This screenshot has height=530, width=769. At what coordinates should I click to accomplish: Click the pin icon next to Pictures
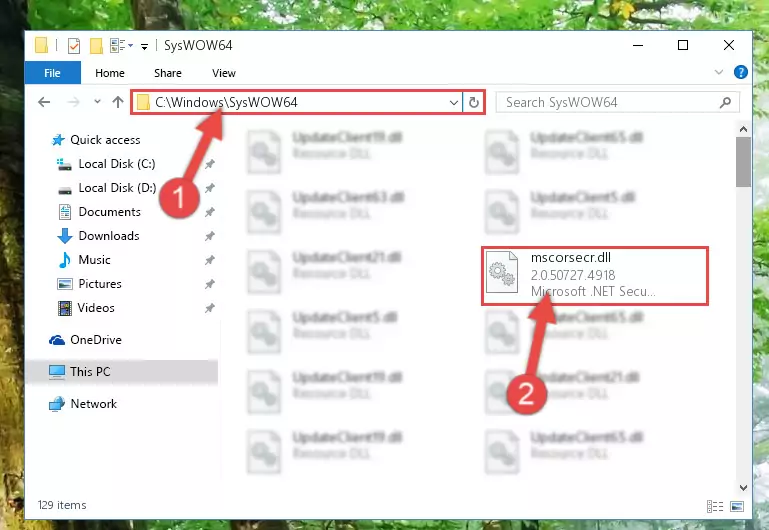[x=209, y=284]
